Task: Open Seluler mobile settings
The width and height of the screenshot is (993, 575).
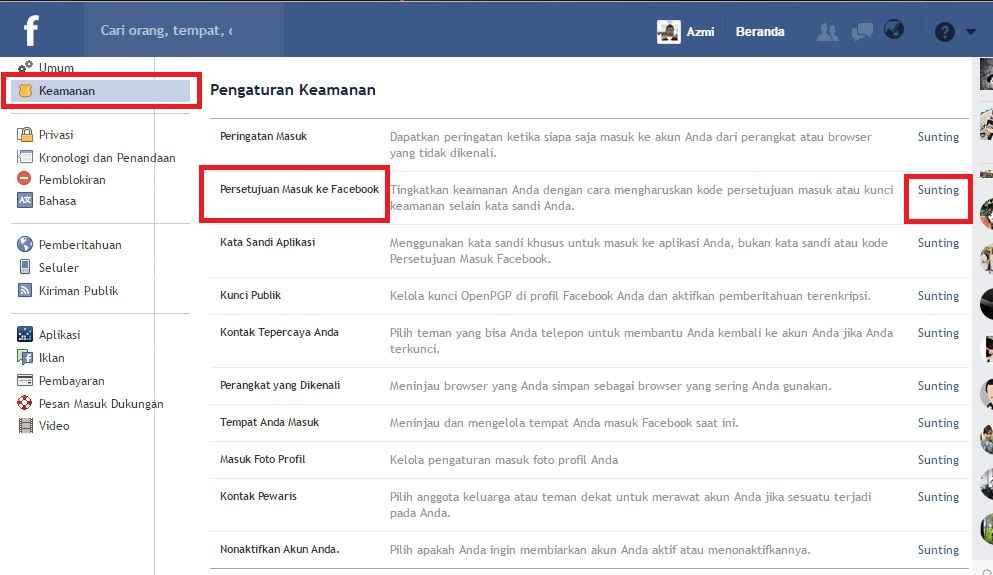Action: (x=58, y=268)
